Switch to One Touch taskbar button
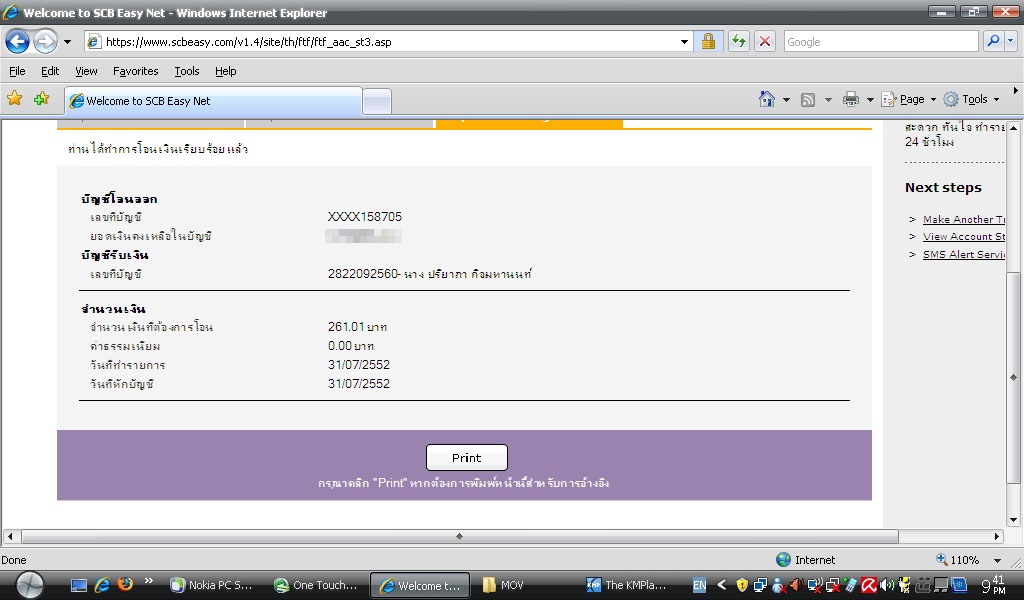Image resolution: width=1024 pixels, height=600 pixels. [316, 586]
